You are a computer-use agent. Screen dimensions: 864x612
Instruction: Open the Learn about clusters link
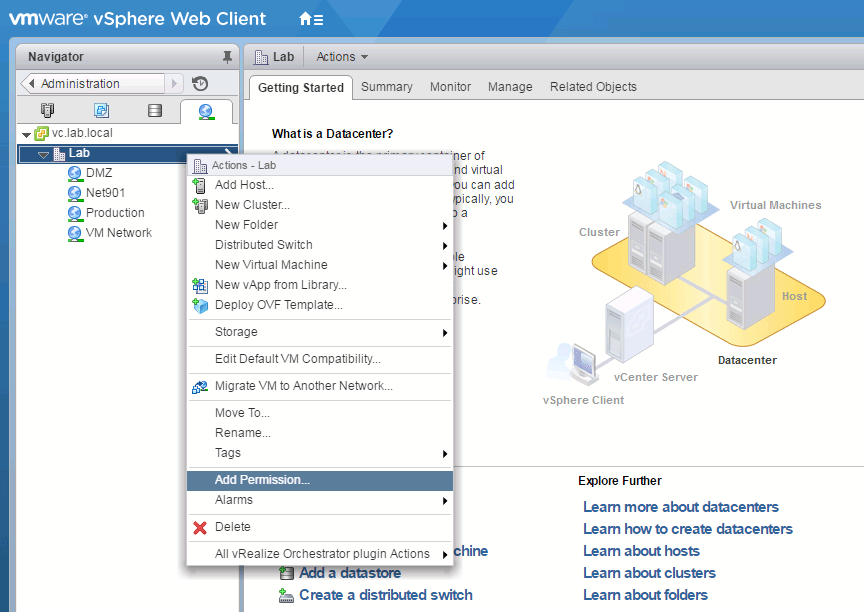(x=649, y=572)
